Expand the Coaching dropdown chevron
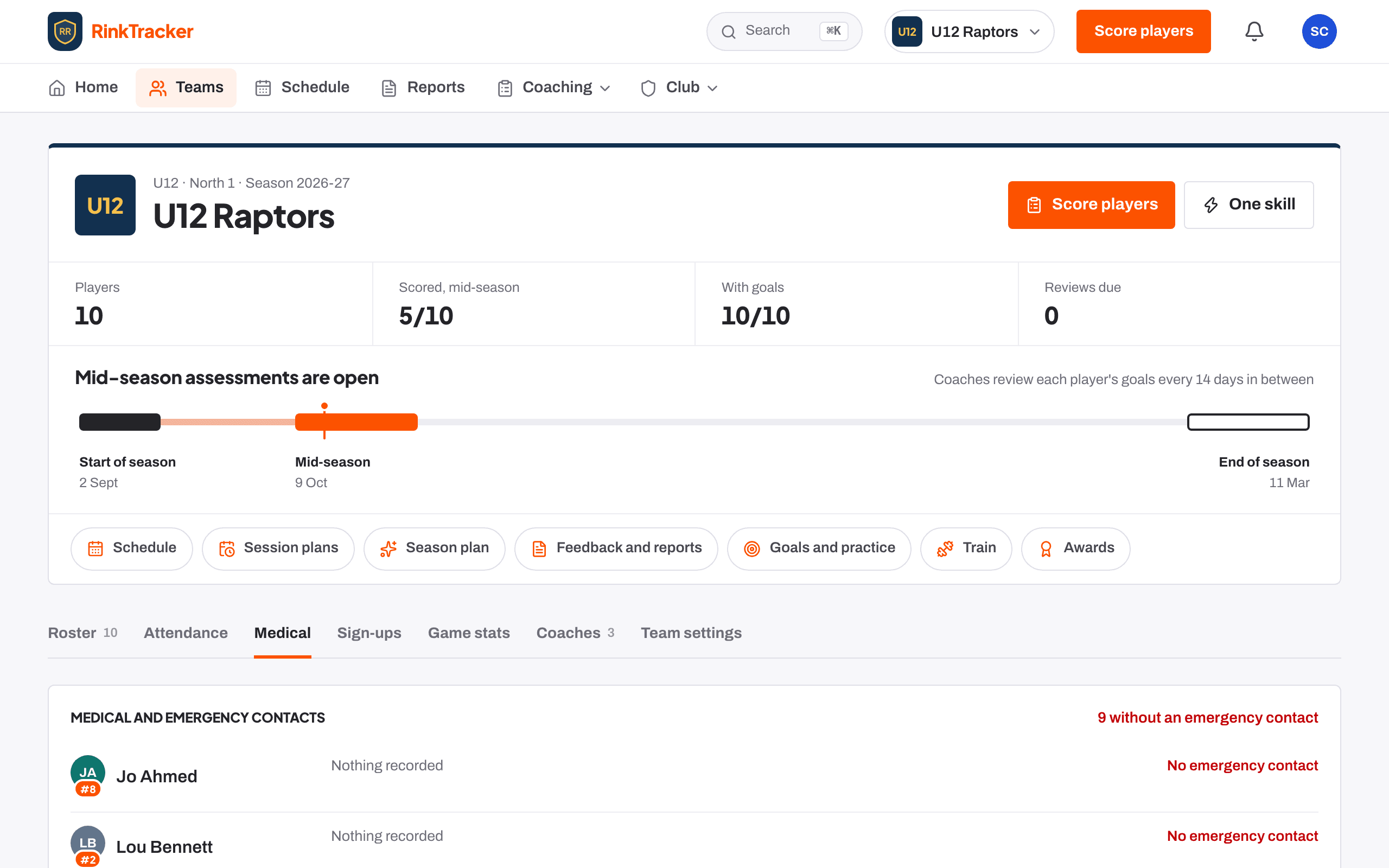The width and height of the screenshot is (1389, 868). pos(605,88)
